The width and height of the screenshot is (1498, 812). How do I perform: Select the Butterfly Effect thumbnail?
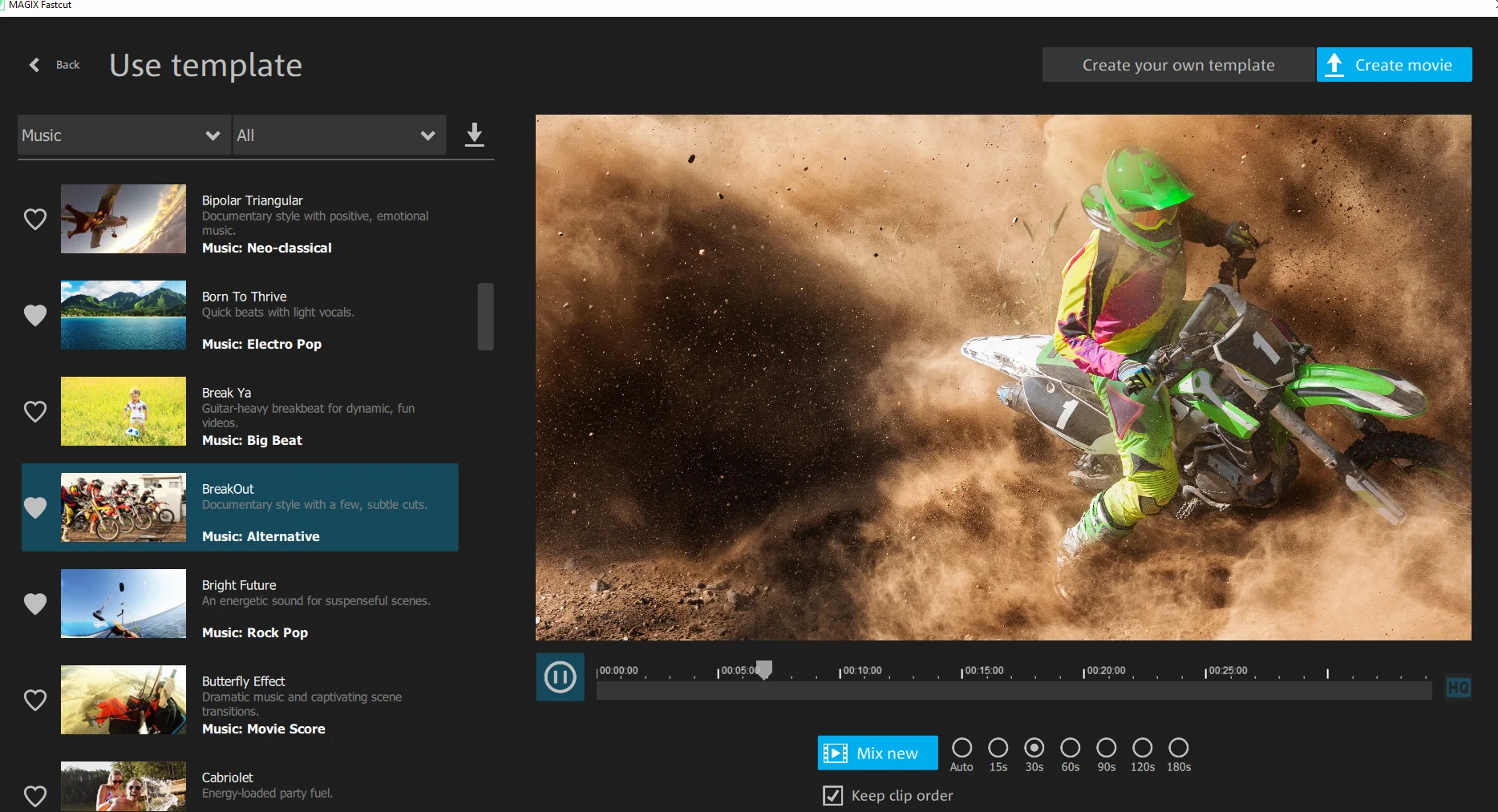[123, 700]
